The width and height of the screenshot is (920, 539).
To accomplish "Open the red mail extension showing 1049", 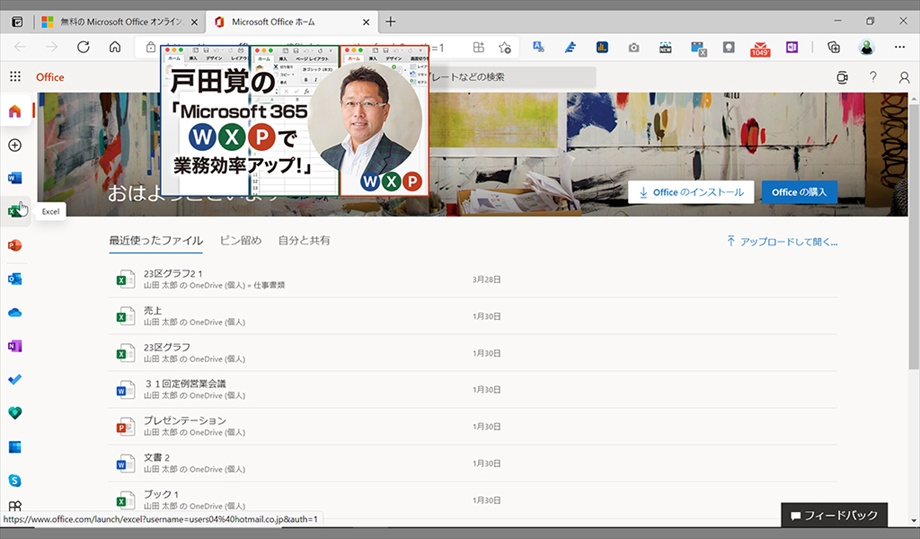I will point(760,48).
